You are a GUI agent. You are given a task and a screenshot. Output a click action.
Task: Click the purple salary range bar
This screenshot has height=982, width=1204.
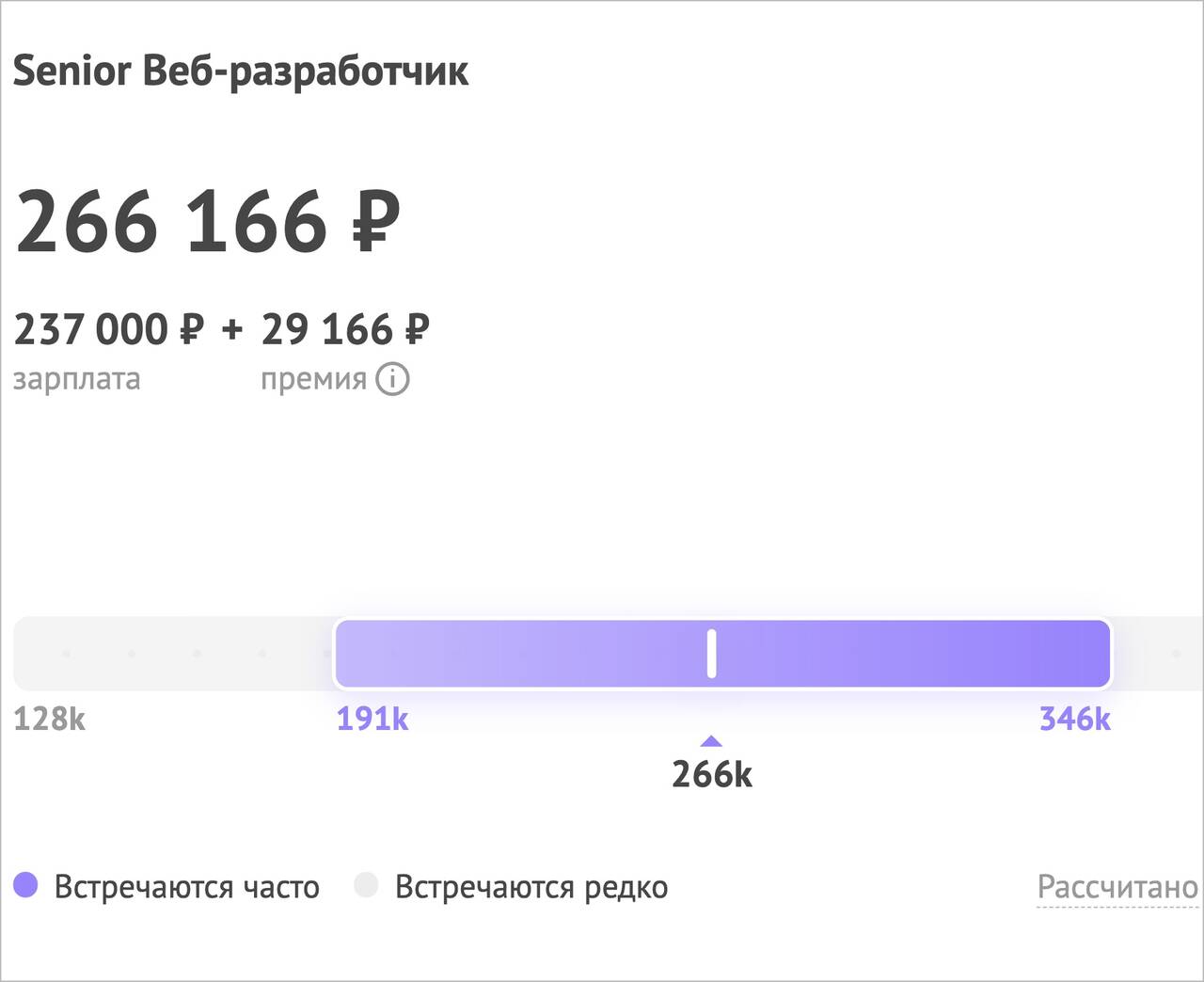click(722, 654)
